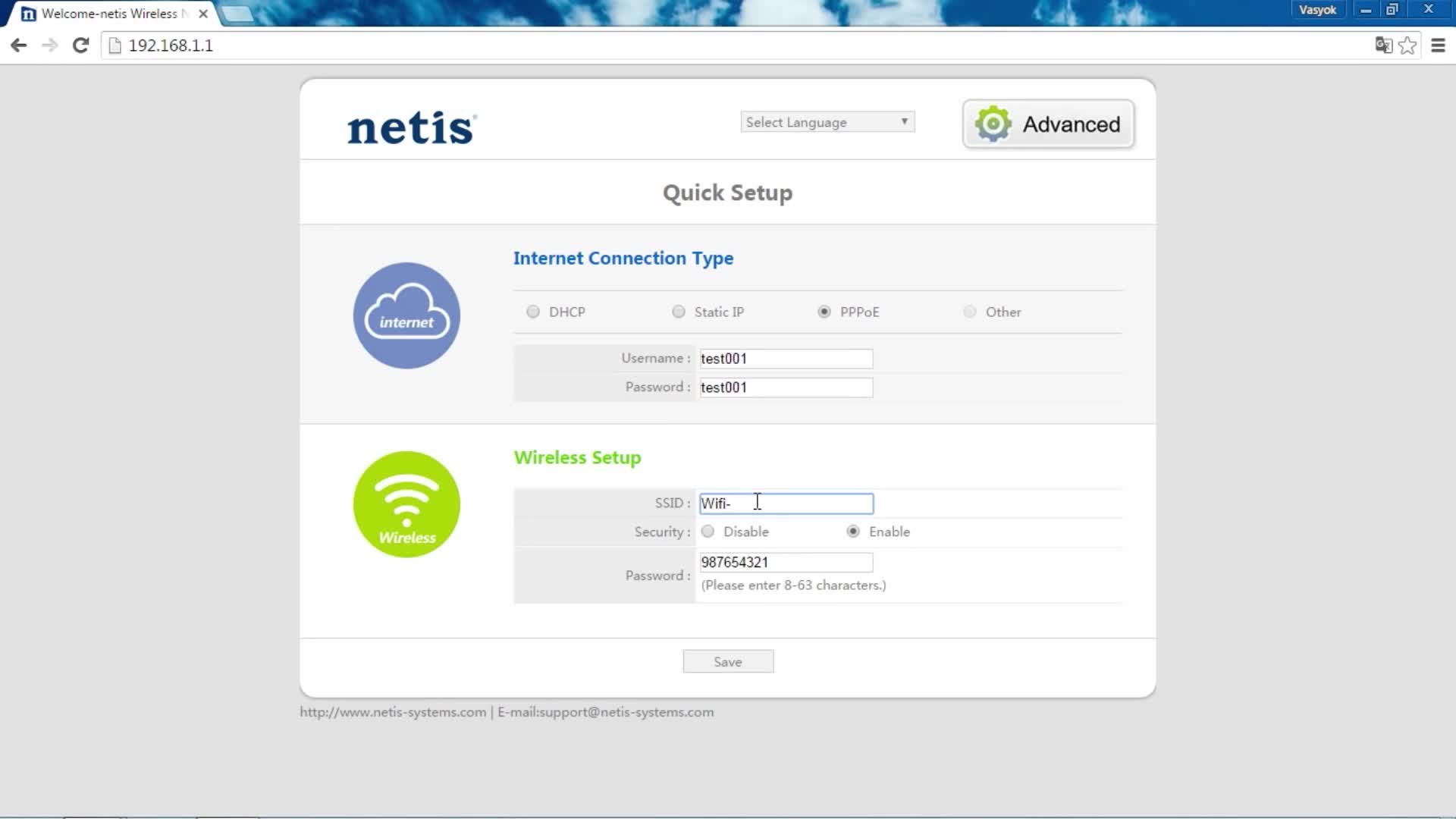Go back to the previous page
Screen dimensions: 1456x819
pos(19,45)
